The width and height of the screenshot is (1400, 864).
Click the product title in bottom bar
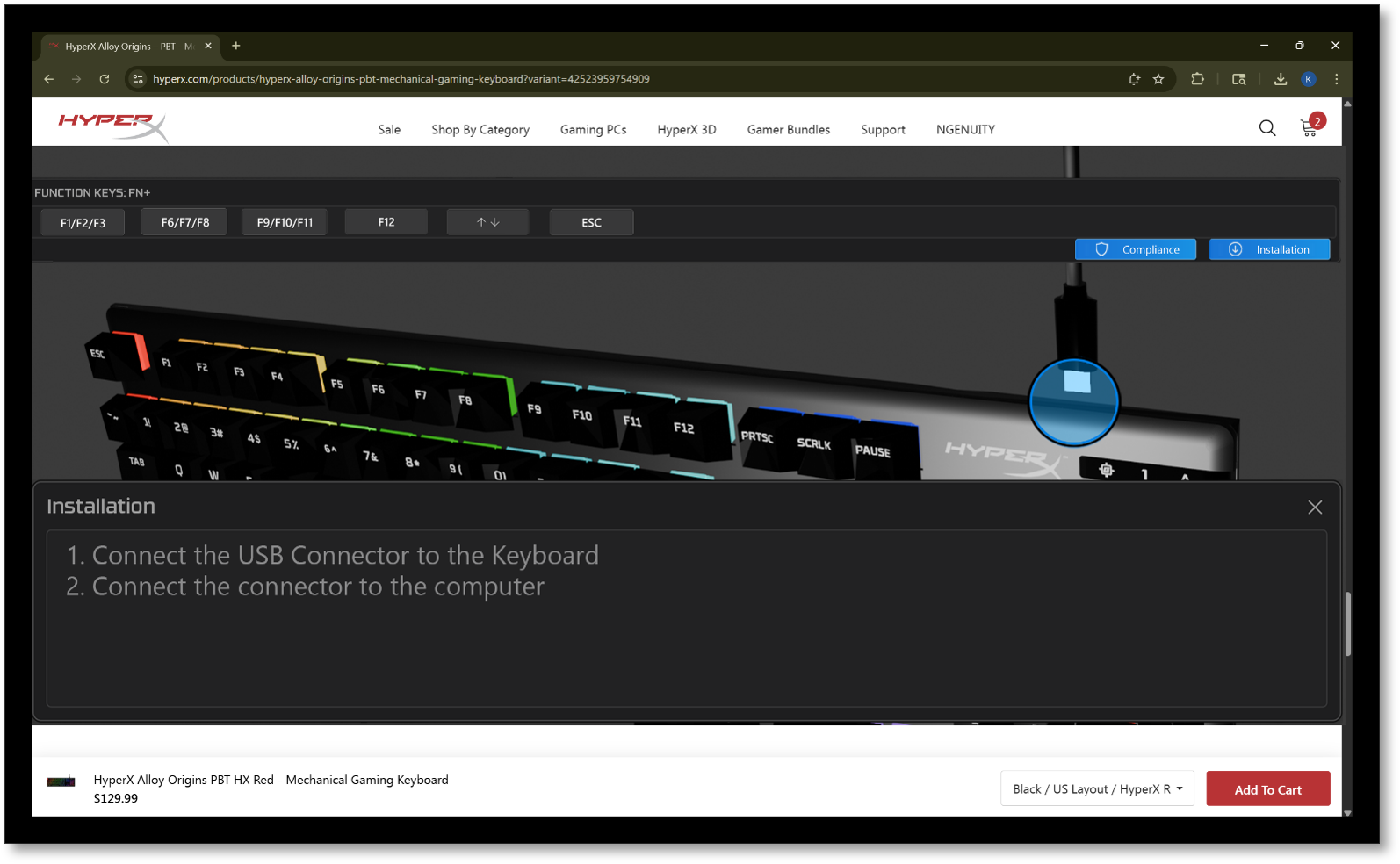[271, 780]
